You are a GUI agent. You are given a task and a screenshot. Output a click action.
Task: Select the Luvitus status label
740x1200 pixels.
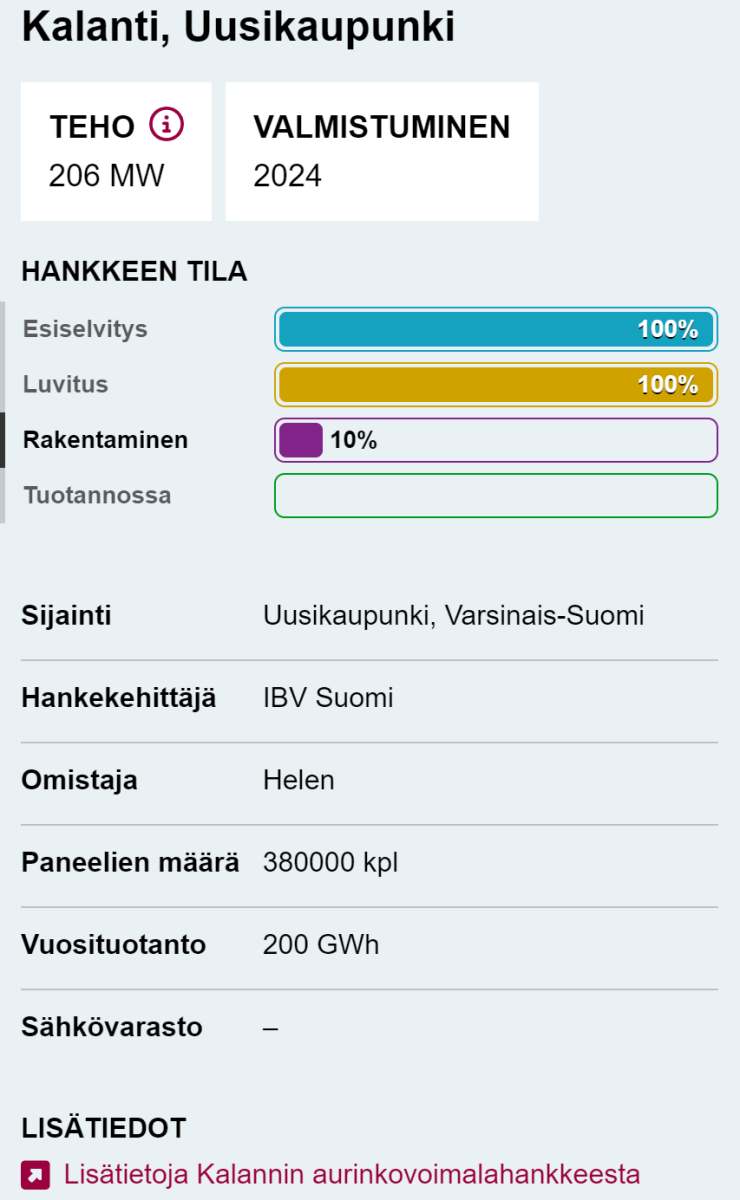pyautogui.click(x=66, y=385)
